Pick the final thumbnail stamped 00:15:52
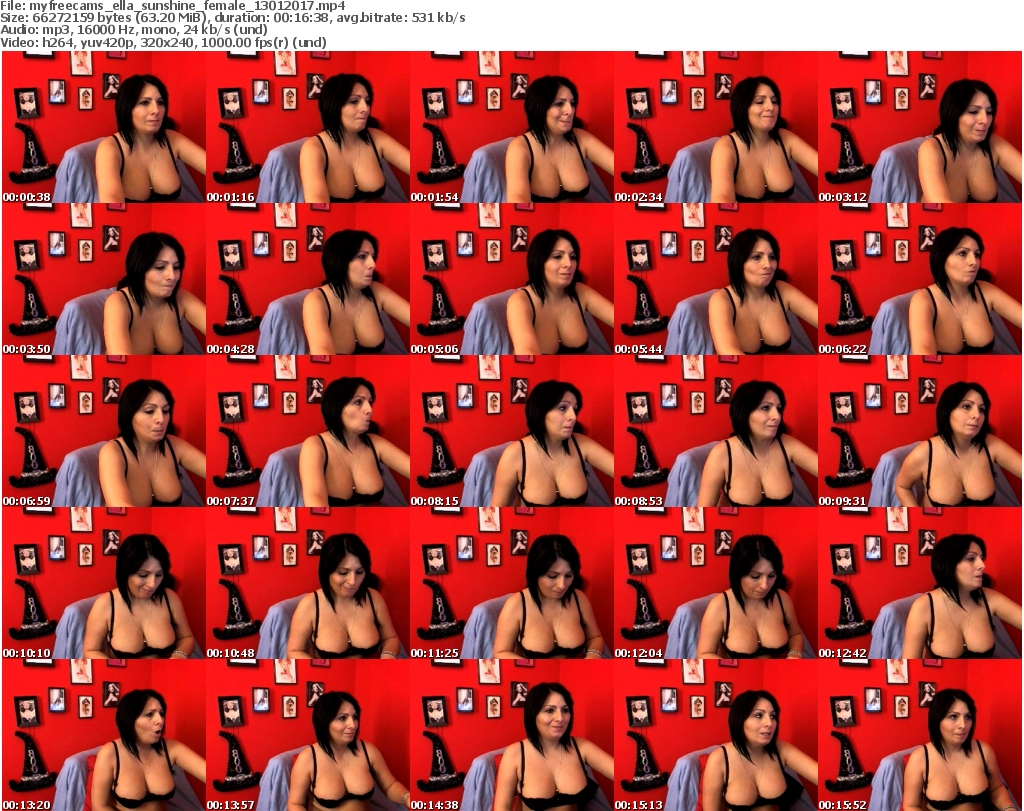Screen dimensions: 1024x811 click(x=920, y=735)
